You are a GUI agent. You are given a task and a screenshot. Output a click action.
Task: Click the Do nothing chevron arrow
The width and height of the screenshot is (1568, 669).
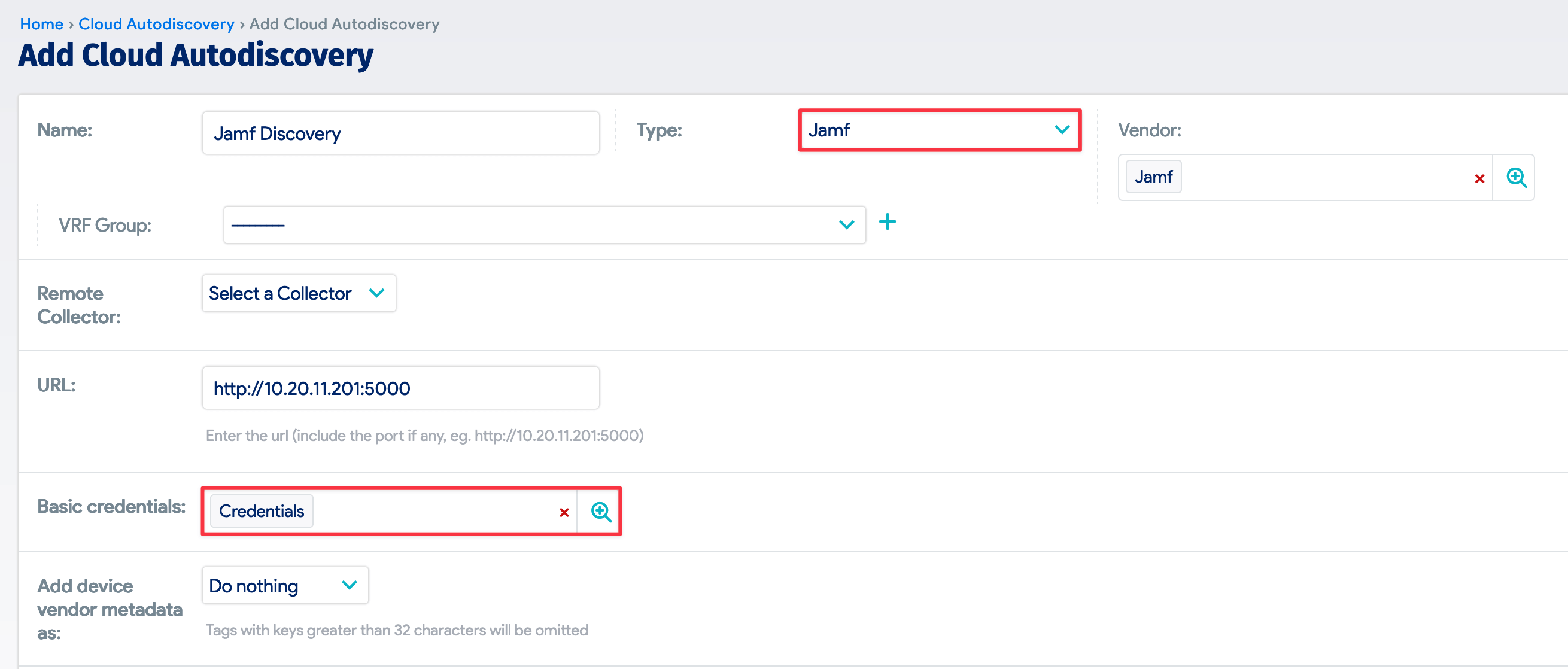[350, 586]
